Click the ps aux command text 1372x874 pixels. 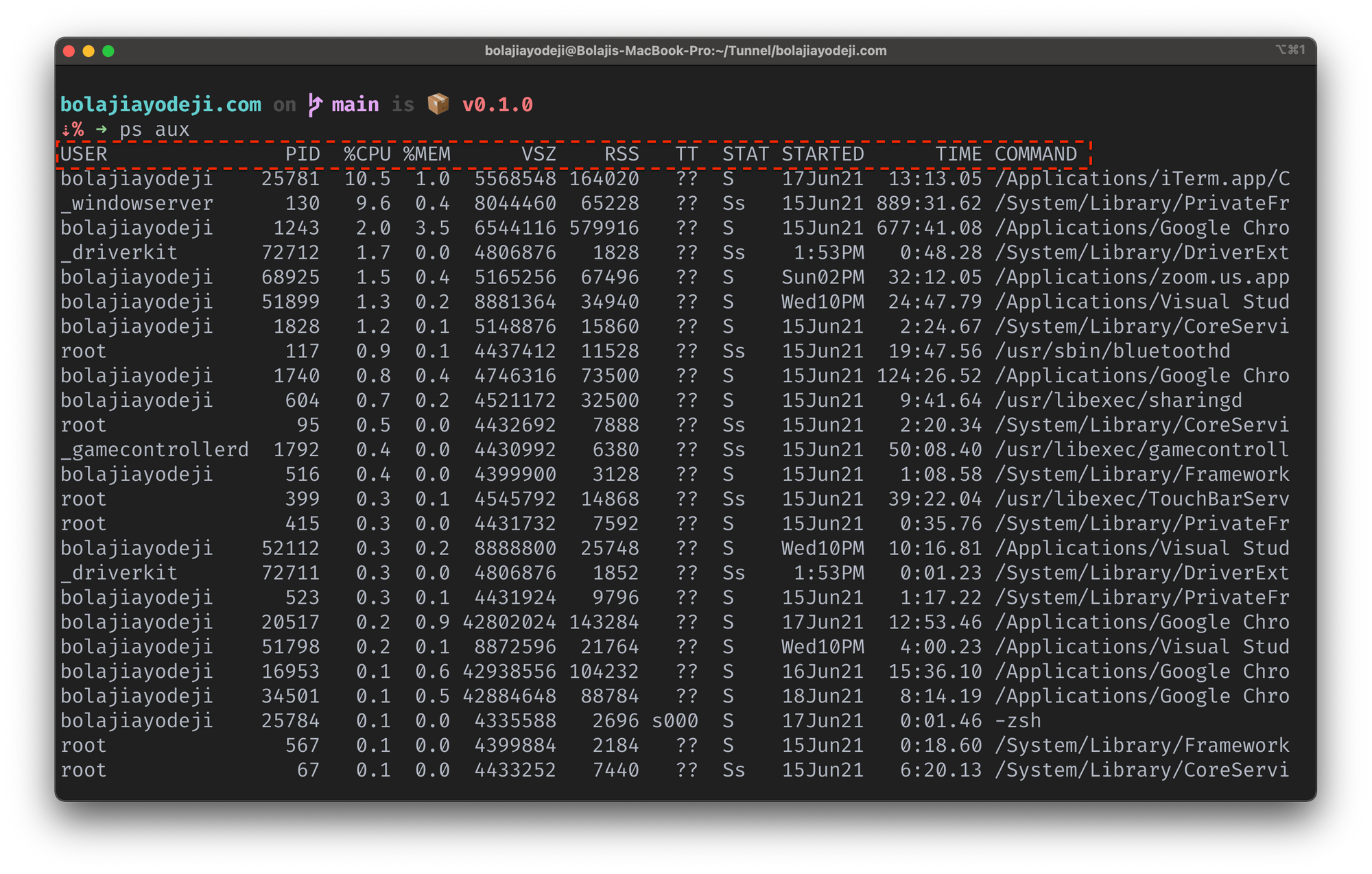click(x=154, y=128)
